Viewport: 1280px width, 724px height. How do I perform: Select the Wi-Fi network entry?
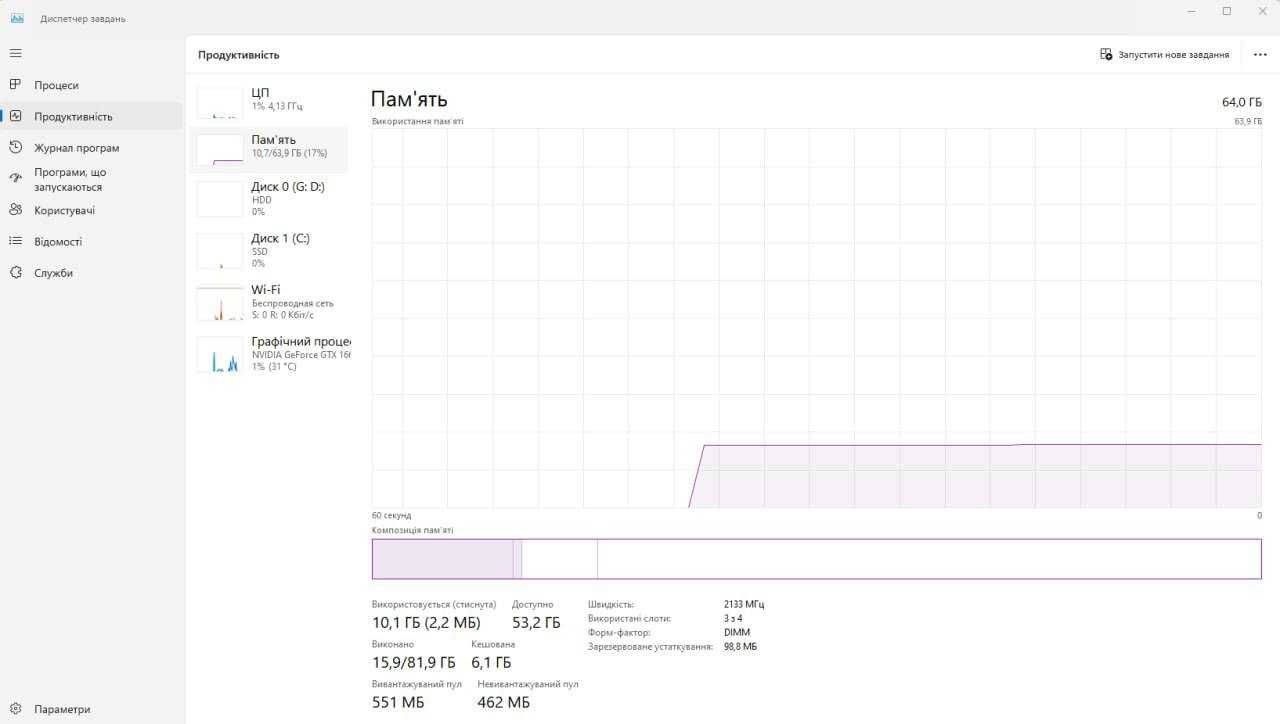pos(268,302)
